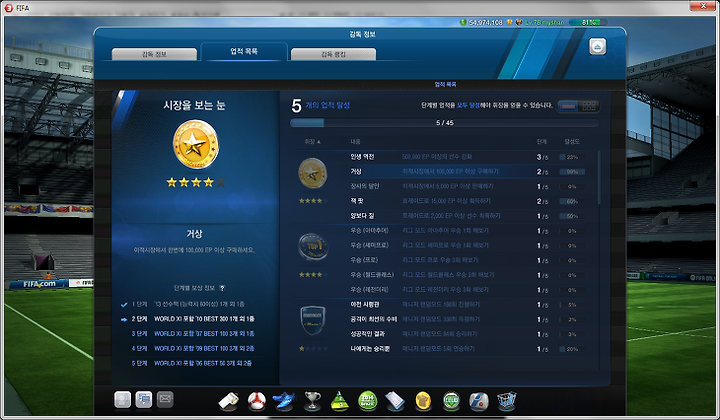Select the 야전 사령관 achievement row
The height and width of the screenshot is (420, 720).
pyautogui.click(x=467, y=304)
